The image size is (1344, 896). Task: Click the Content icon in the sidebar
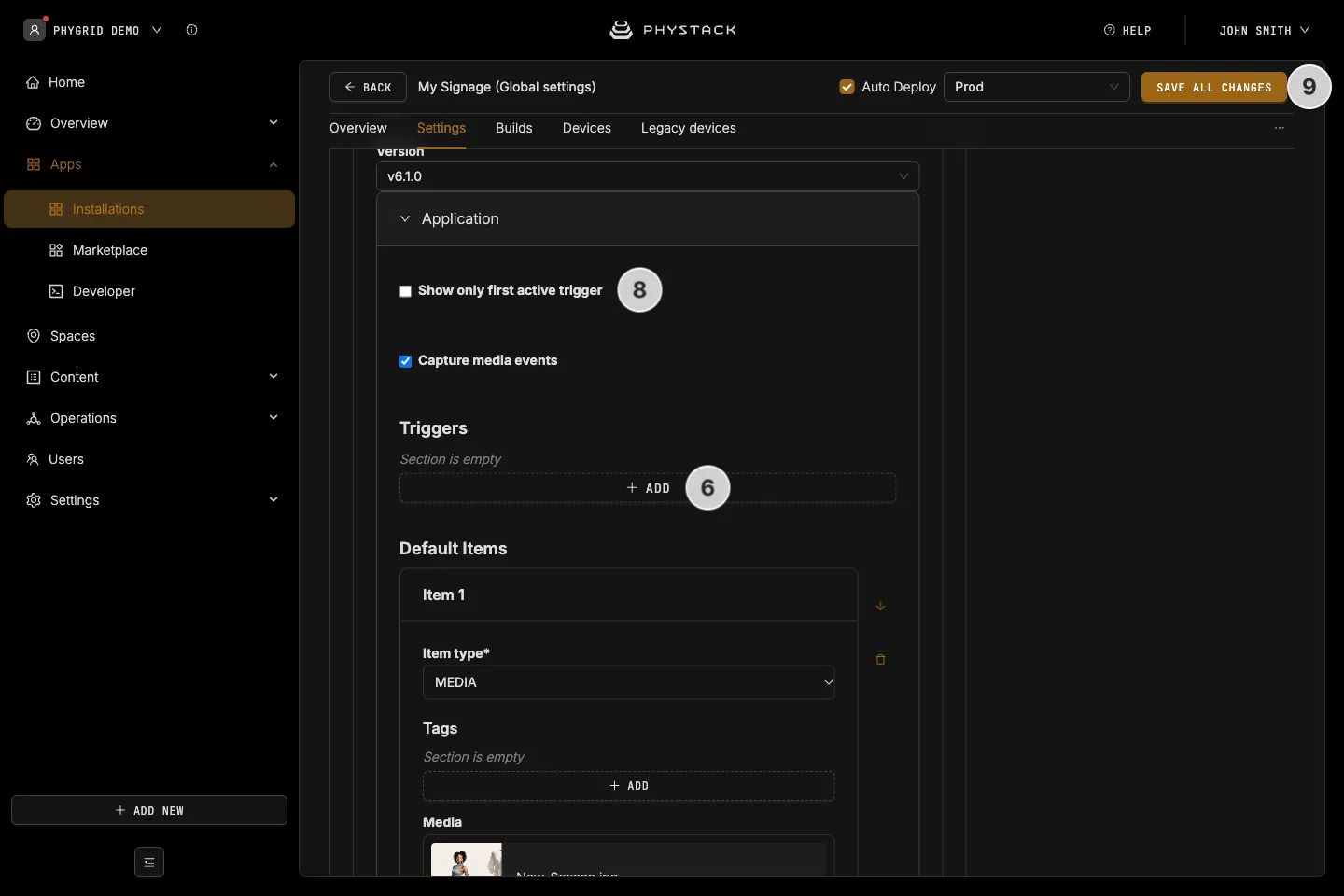(34, 377)
